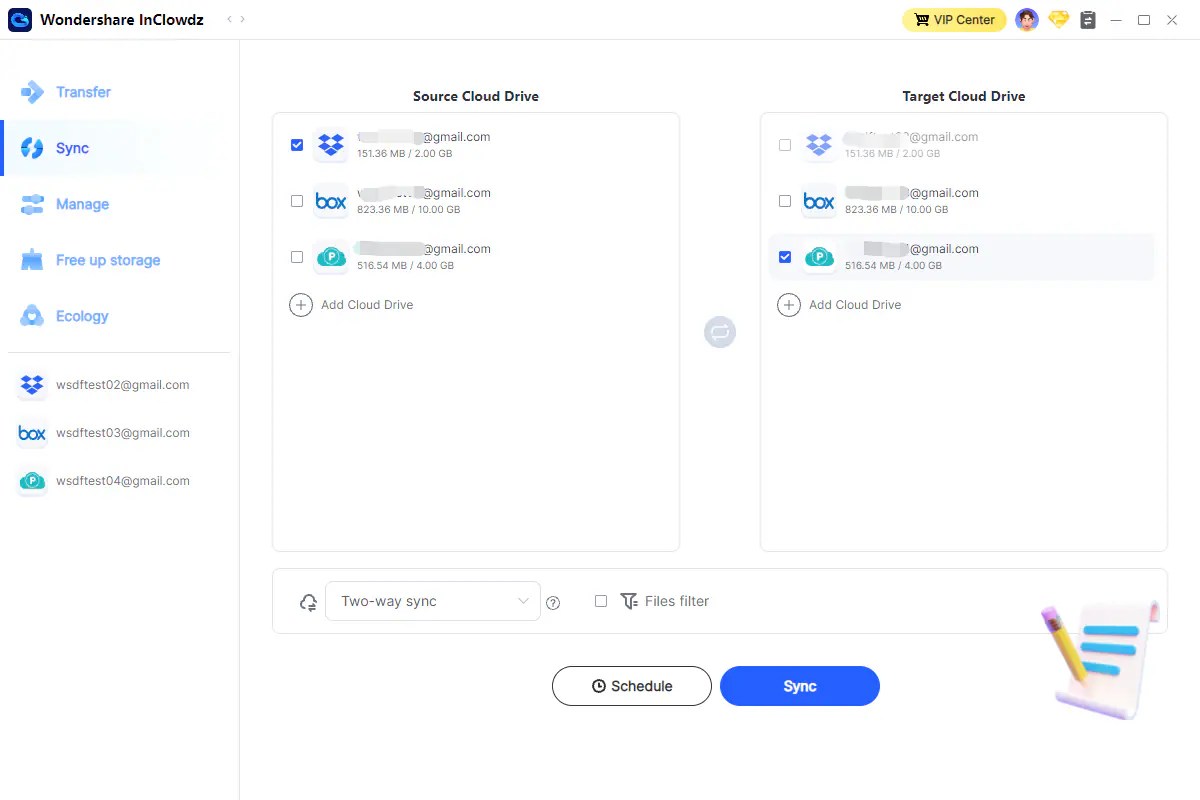Image resolution: width=1200 pixels, height=800 pixels.
Task: Open your profile avatar
Action: [x=1026, y=19]
